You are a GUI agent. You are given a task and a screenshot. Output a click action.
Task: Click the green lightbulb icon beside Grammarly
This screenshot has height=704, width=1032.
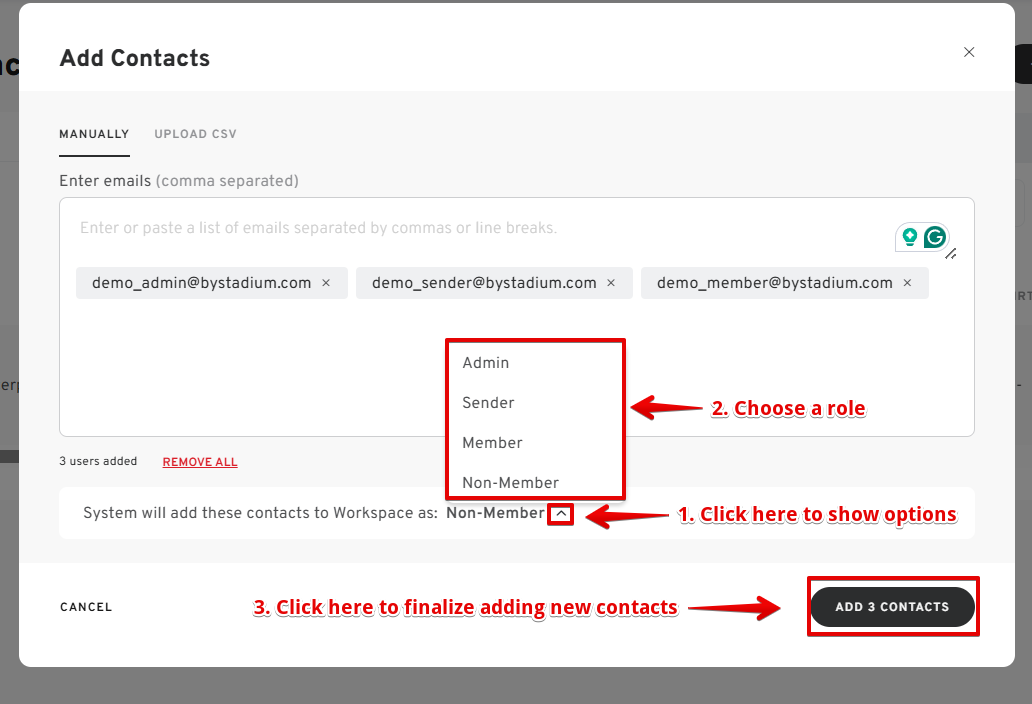909,237
